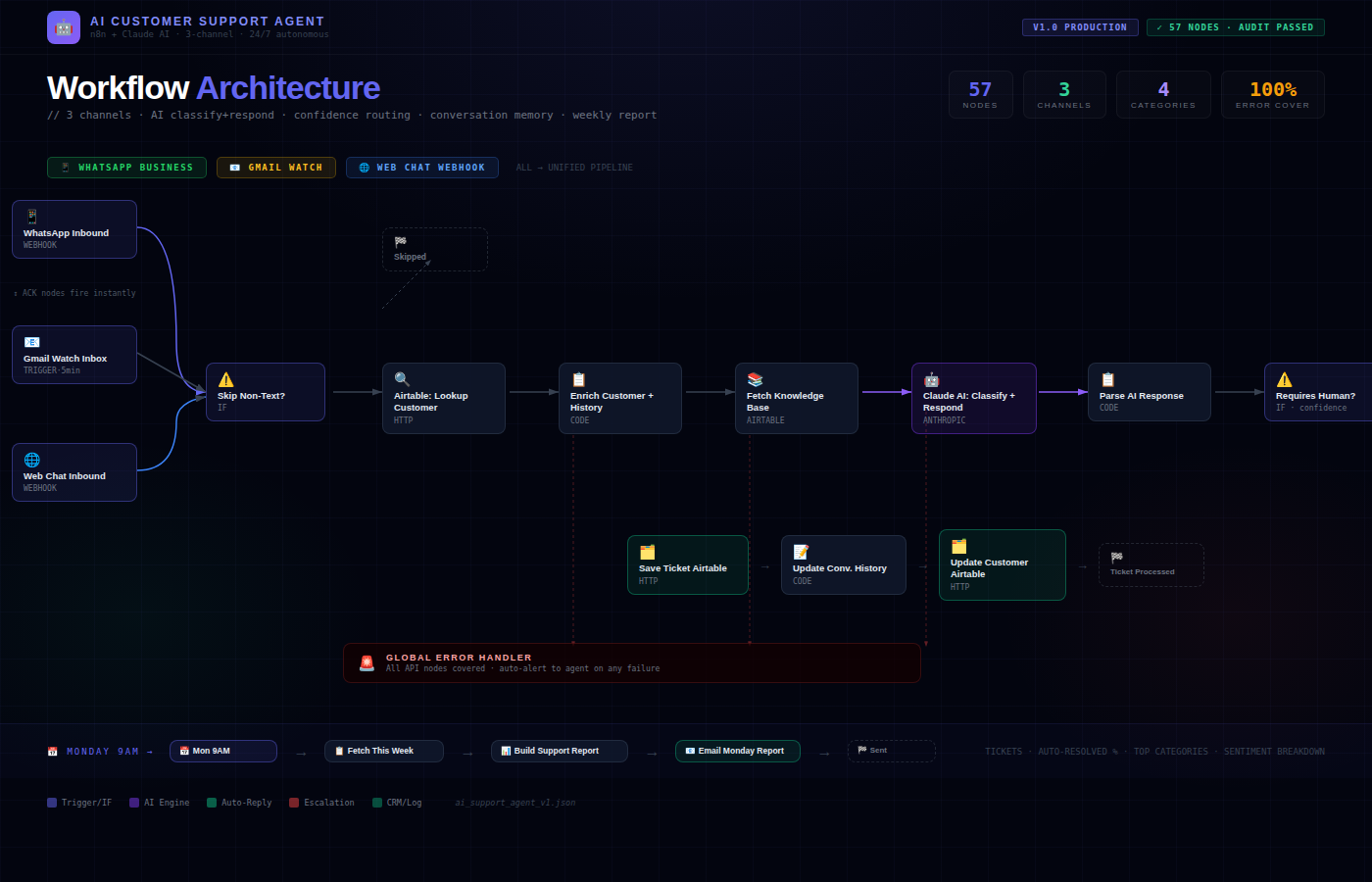Click the 'ALL → UNIFIED PIPELINE' text
1372x882 pixels.
click(574, 168)
